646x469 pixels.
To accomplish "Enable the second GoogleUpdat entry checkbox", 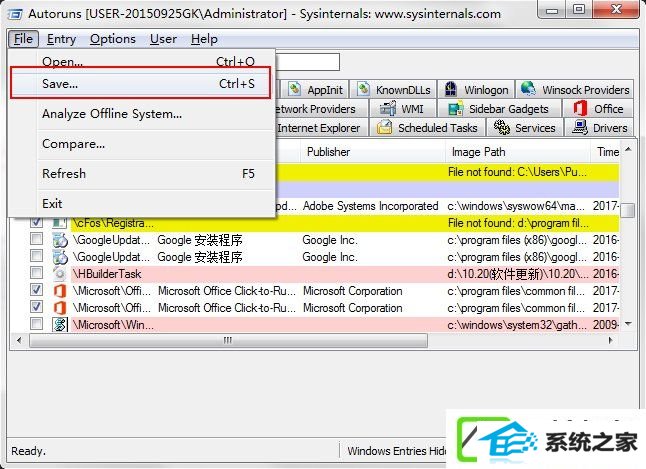I will (x=36, y=256).
